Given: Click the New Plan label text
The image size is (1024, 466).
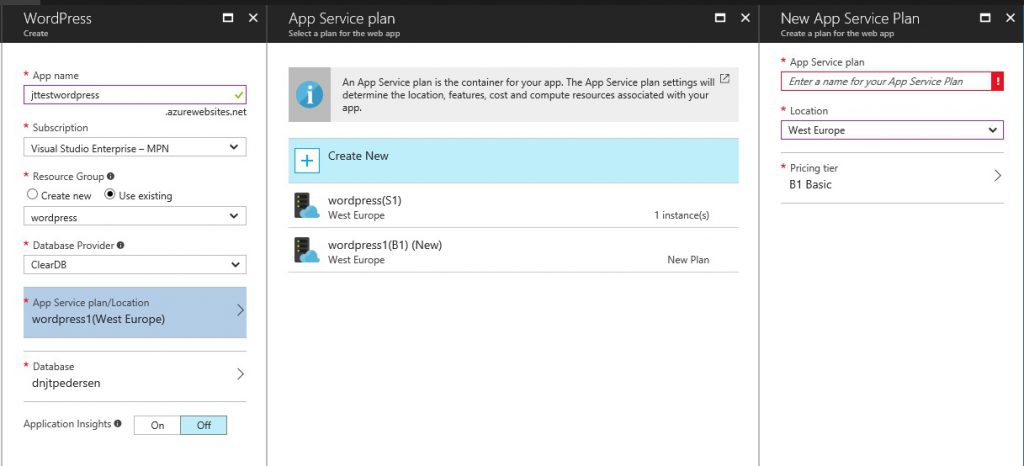Looking at the screenshot, I should pos(688,260).
